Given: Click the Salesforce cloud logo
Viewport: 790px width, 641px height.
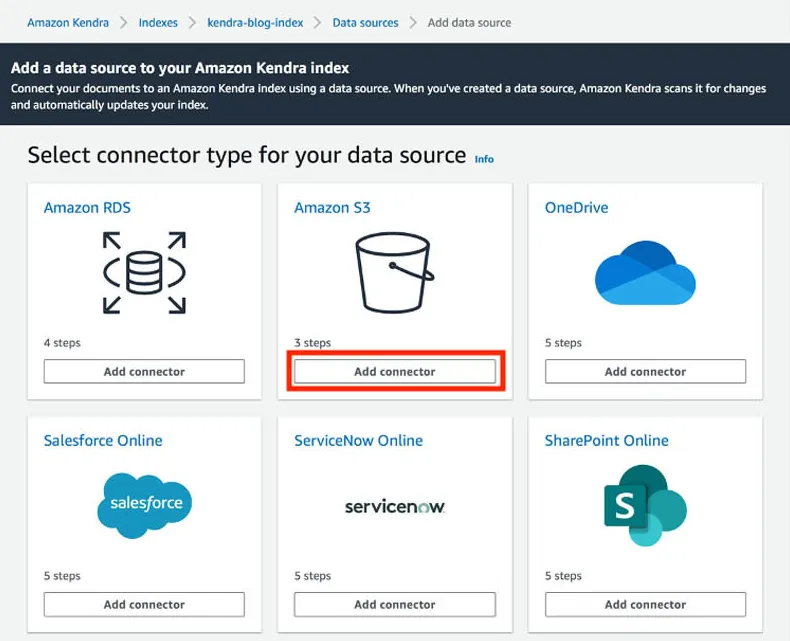Looking at the screenshot, I should pos(145,505).
